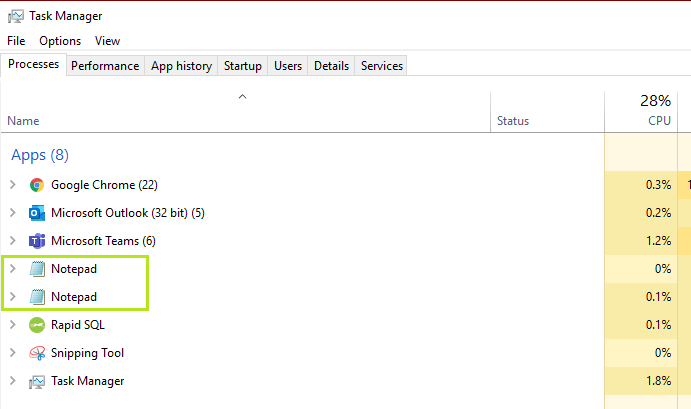691x409 pixels.
Task: Expand the Google Chrome process group
Action: (12, 185)
